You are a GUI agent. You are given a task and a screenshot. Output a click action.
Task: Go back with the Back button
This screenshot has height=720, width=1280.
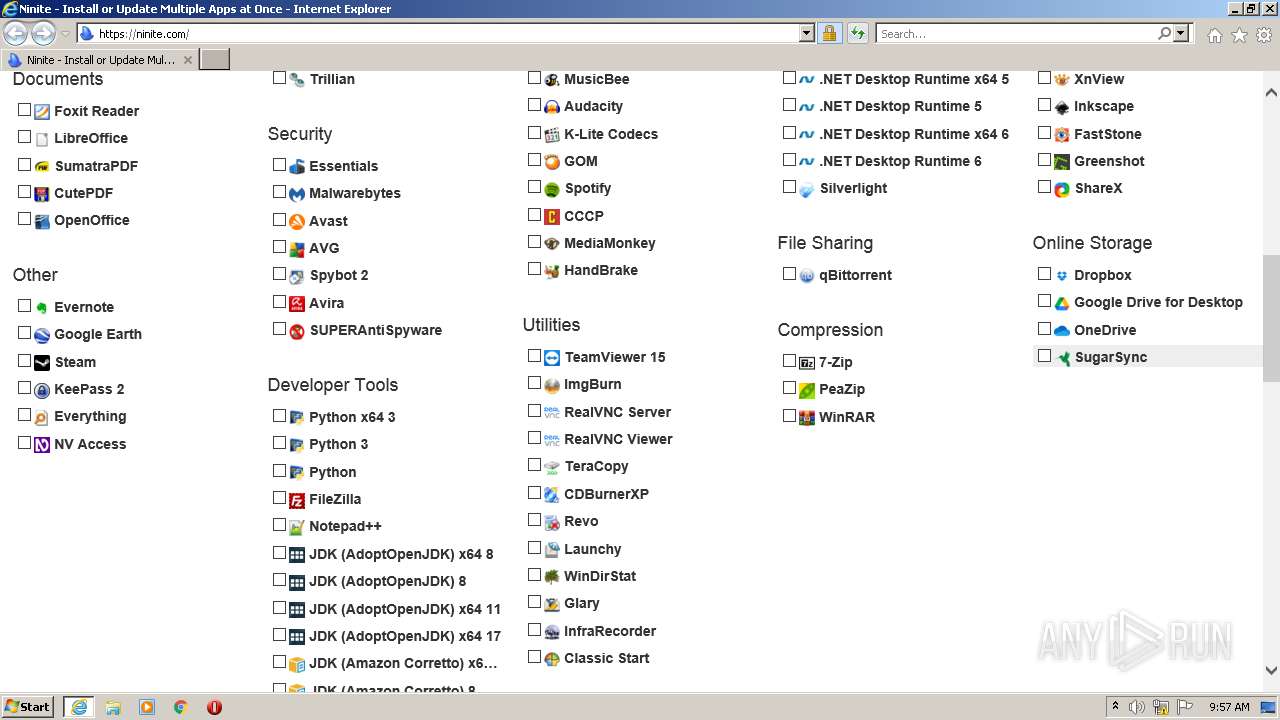pyautogui.click(x=15, y=34)
